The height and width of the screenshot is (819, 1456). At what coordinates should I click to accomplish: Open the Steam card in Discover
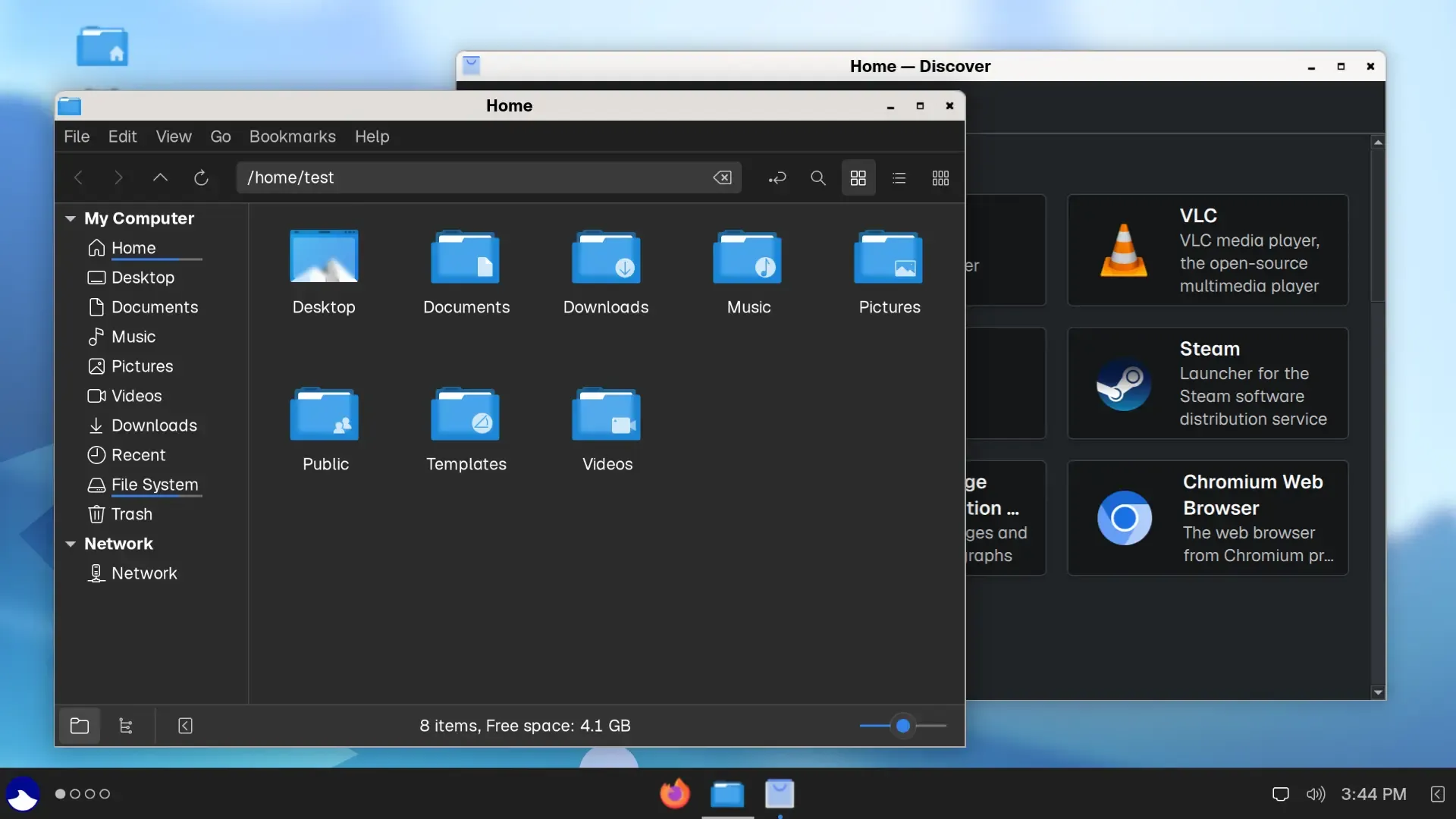coord(1208,383)
